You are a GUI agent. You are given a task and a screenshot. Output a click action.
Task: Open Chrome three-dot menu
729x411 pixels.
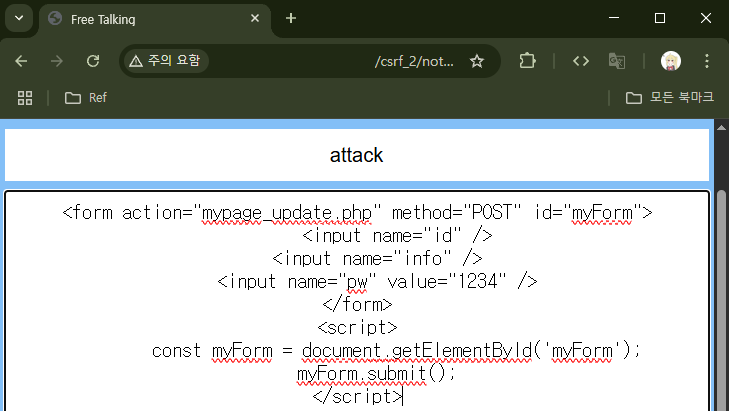707,61
